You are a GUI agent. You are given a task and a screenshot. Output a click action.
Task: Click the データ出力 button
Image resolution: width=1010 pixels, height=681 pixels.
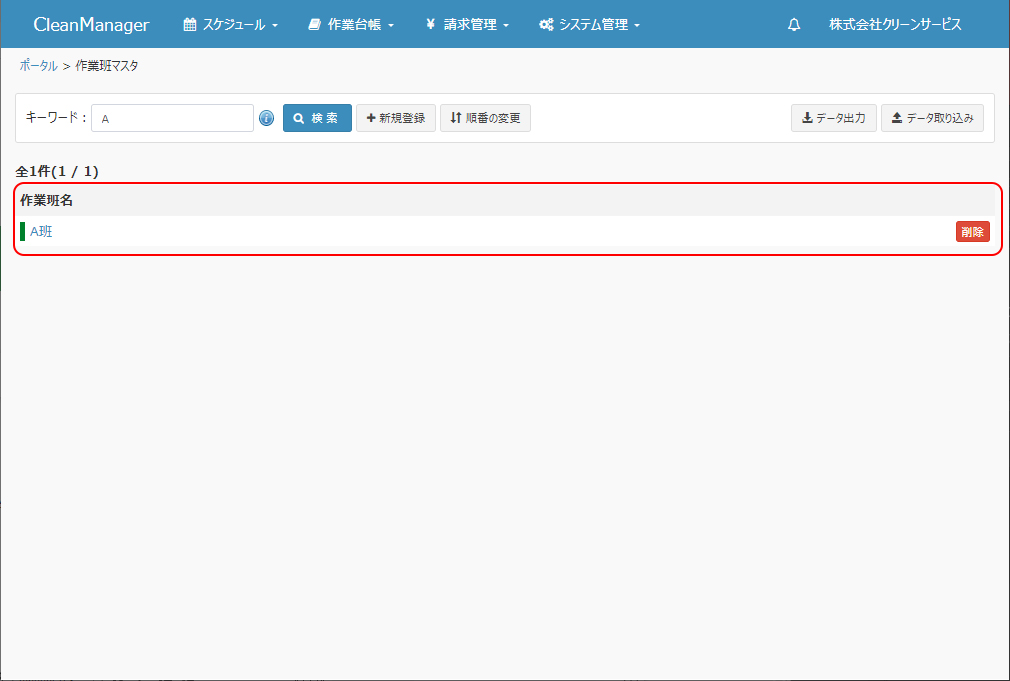834,118
